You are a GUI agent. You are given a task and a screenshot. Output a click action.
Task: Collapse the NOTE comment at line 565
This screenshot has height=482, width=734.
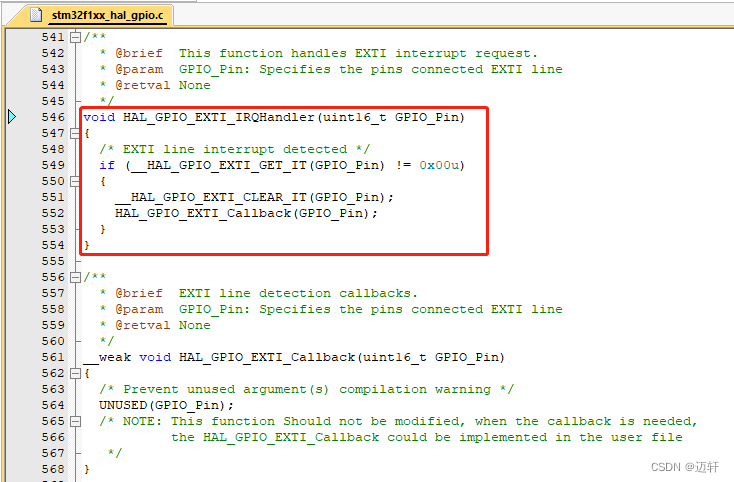pos(75,422)
